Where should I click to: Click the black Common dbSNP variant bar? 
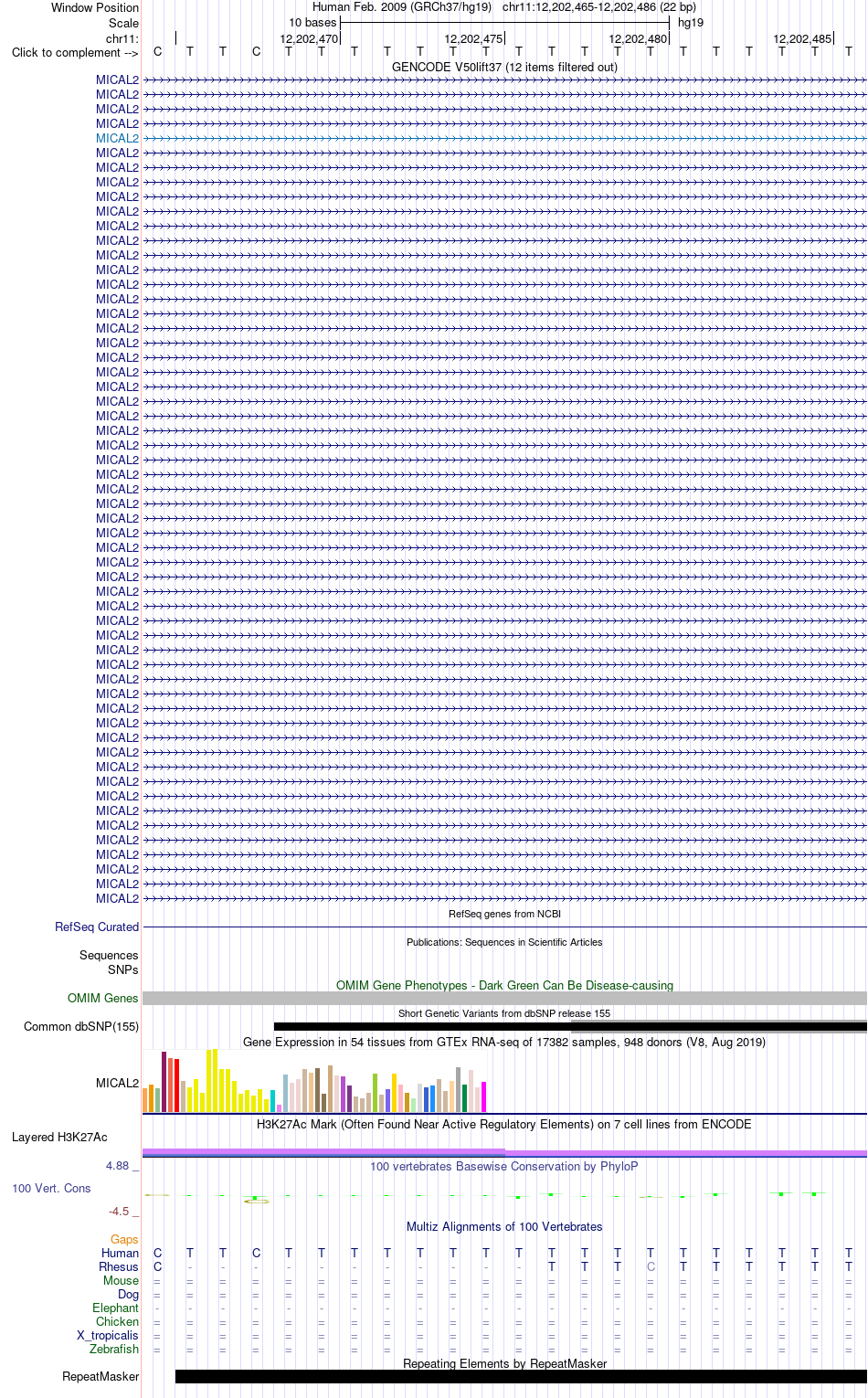click(x=570, y=1026)
